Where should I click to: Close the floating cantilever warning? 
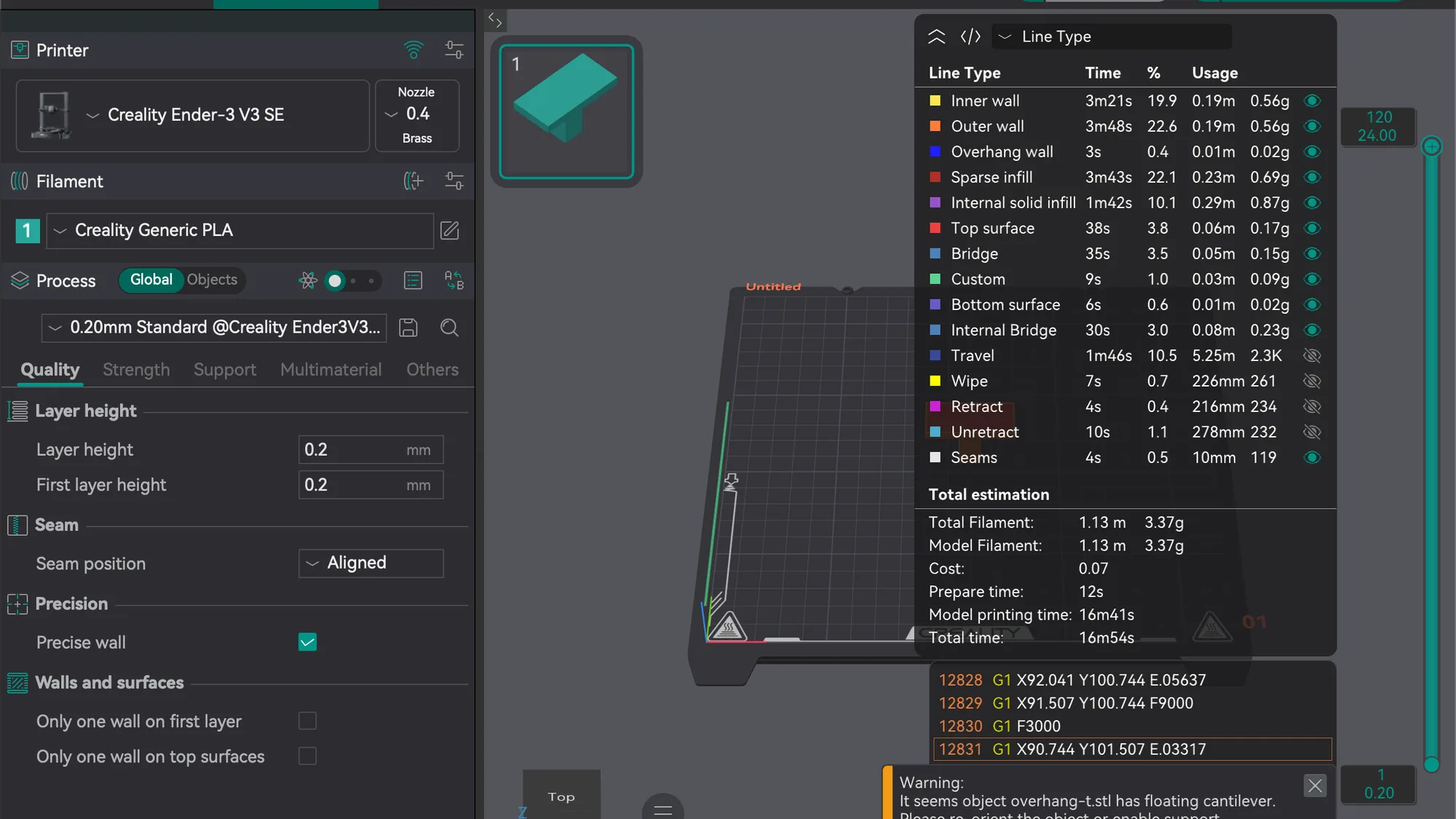[x=1315, y=786]
